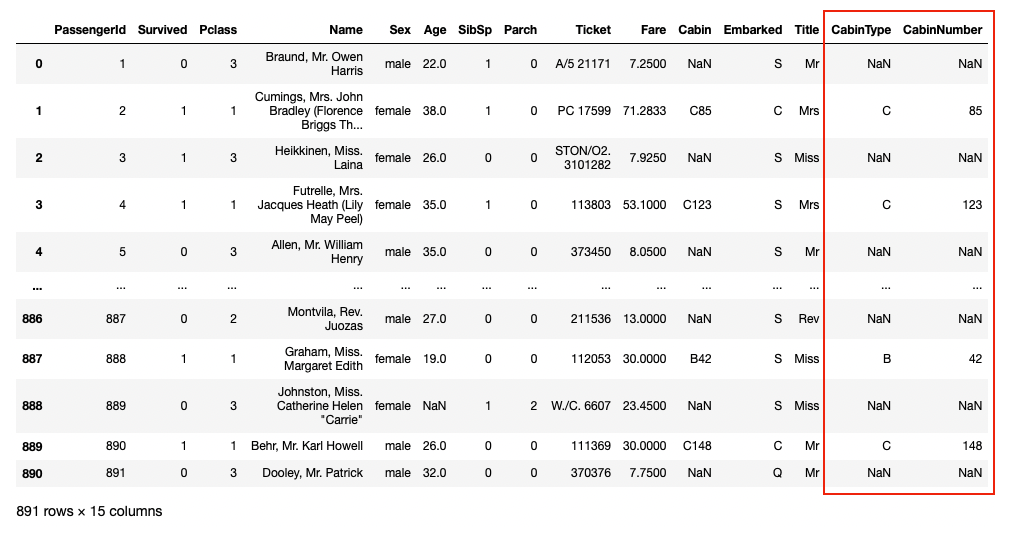Select the CabinNumber column header
Image resolution: width=1009 pixels, height=534 pixels.
point(942,30)
